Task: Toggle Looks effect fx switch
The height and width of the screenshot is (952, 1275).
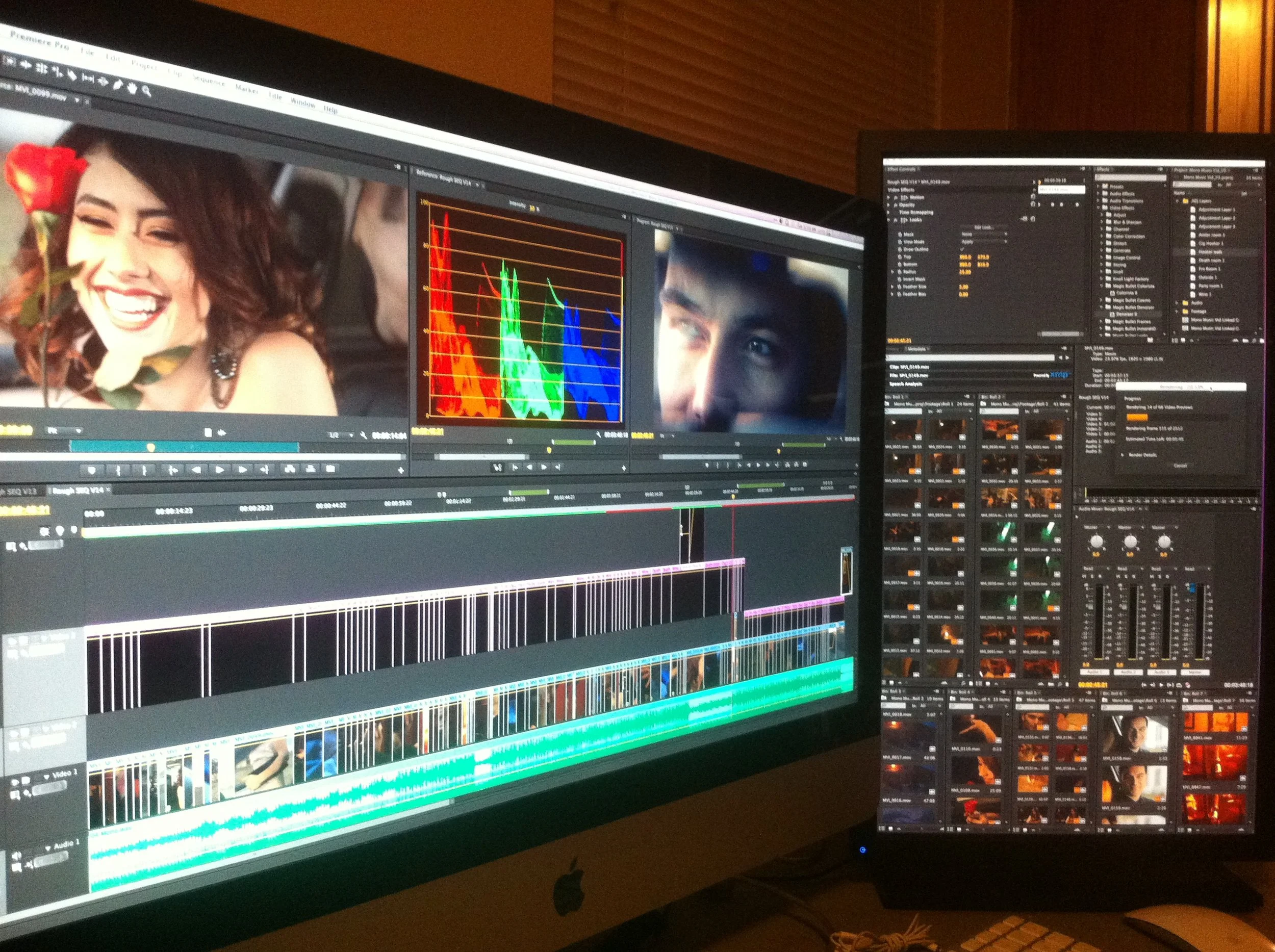Action: pos(896,220)
